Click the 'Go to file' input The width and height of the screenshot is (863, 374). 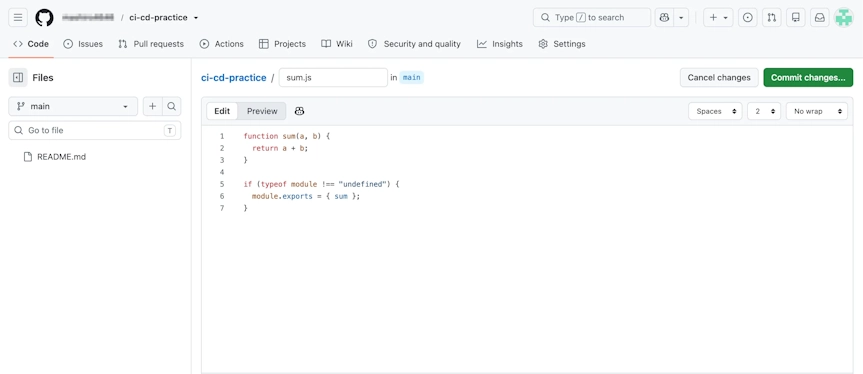pos(95,130)
